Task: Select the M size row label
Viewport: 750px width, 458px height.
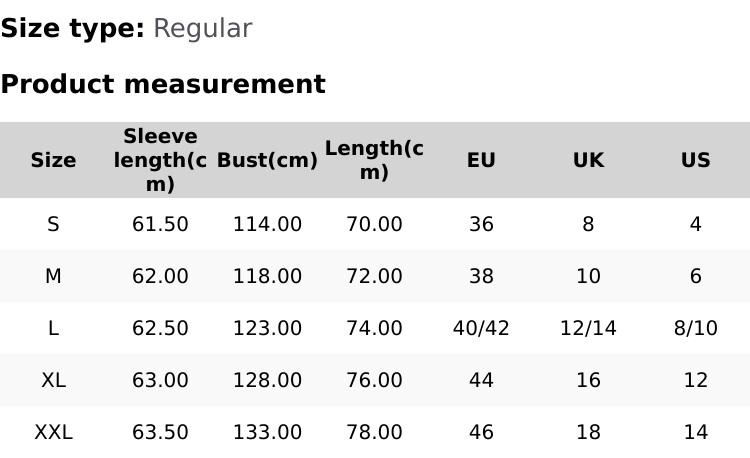Action: tap(53, 276)
